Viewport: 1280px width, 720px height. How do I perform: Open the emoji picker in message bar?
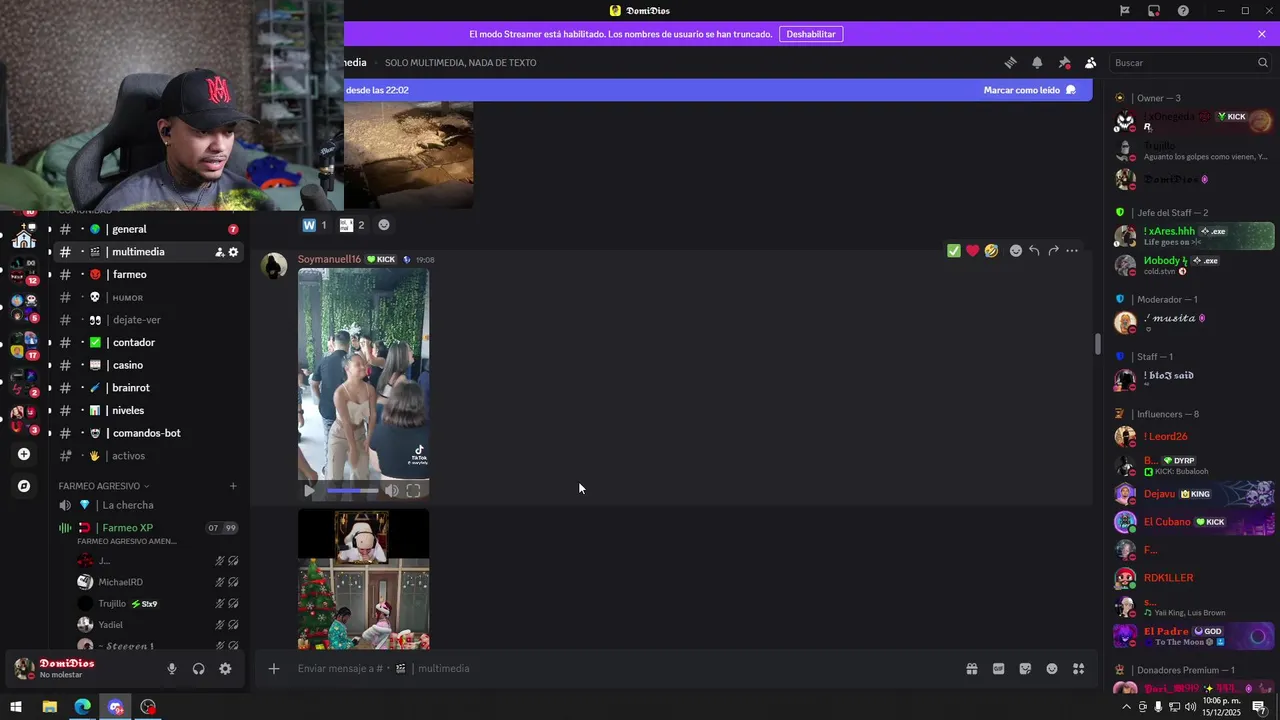pos(1052,669)
